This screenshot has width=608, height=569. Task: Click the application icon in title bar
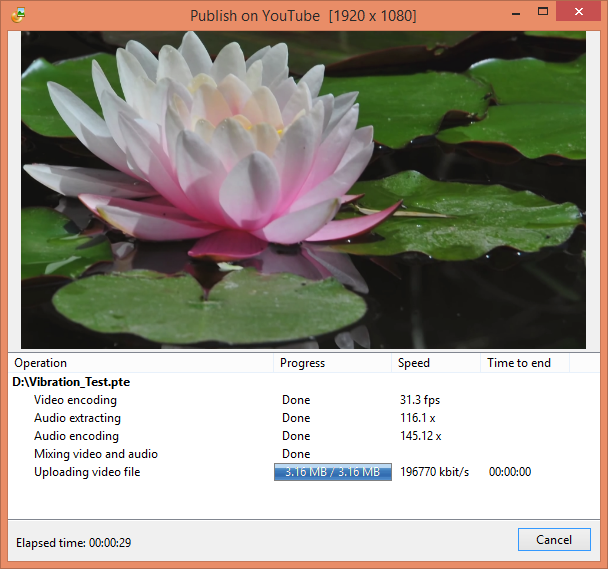click(18, 15)
